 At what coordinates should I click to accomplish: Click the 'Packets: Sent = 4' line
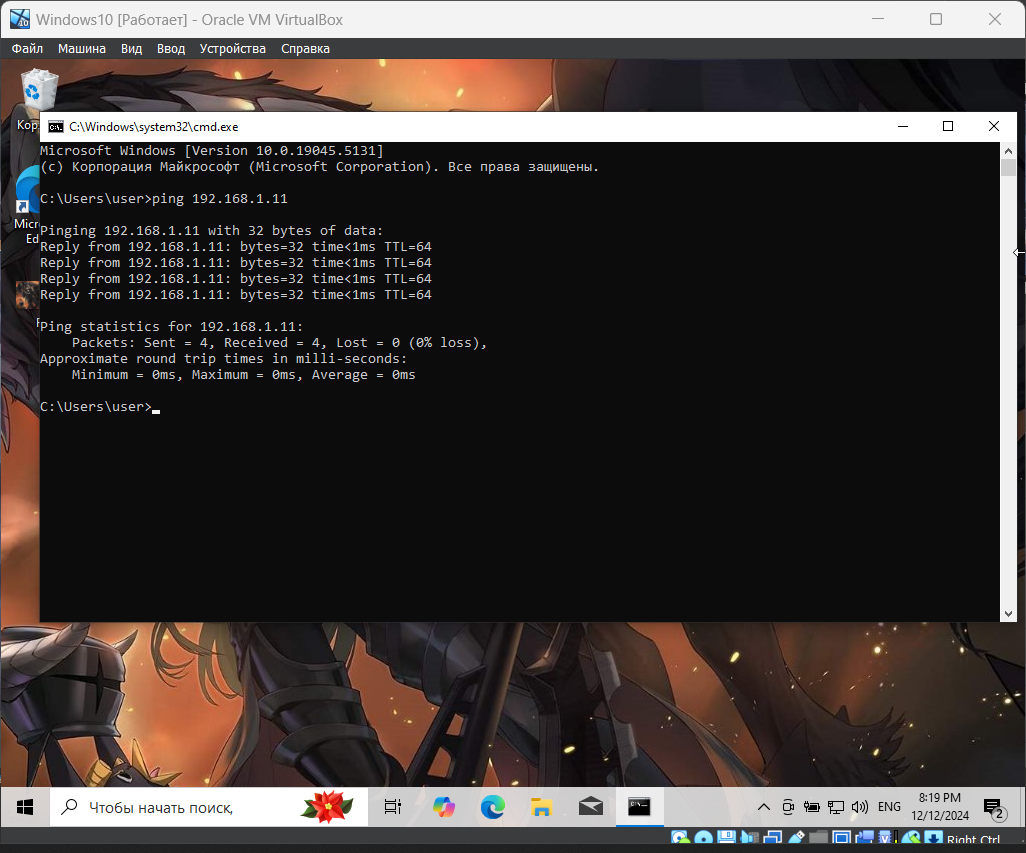(x=279, y=343)
